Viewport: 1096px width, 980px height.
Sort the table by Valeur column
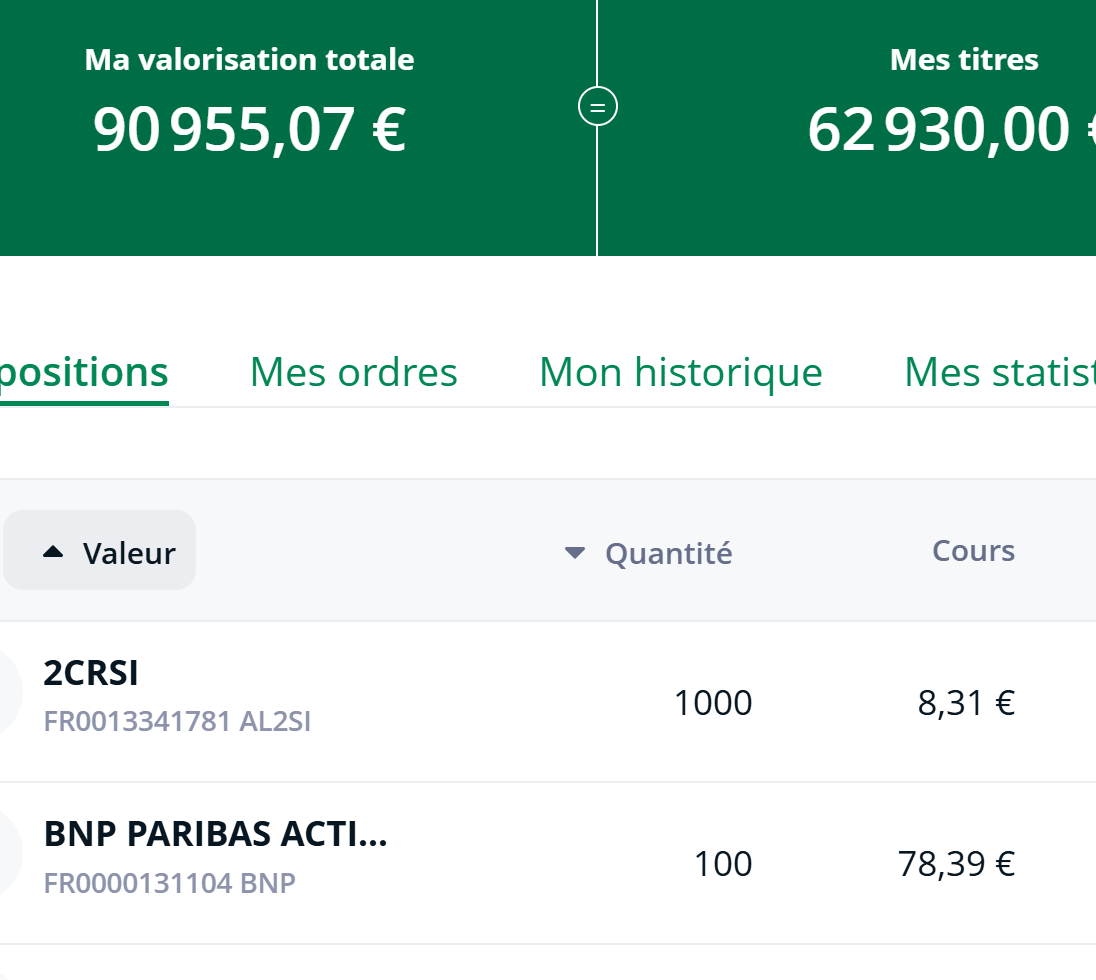tap(128, 553)
